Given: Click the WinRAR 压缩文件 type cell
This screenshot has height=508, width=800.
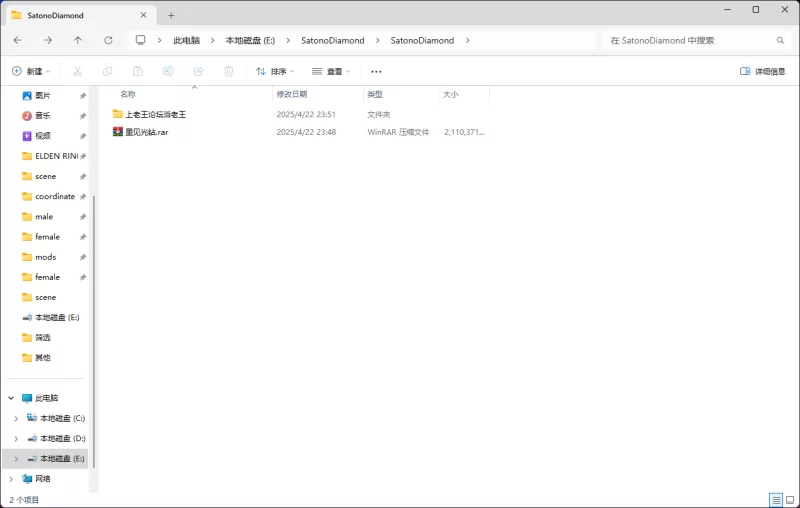Looking at the screenshot, I should (398, 132).
